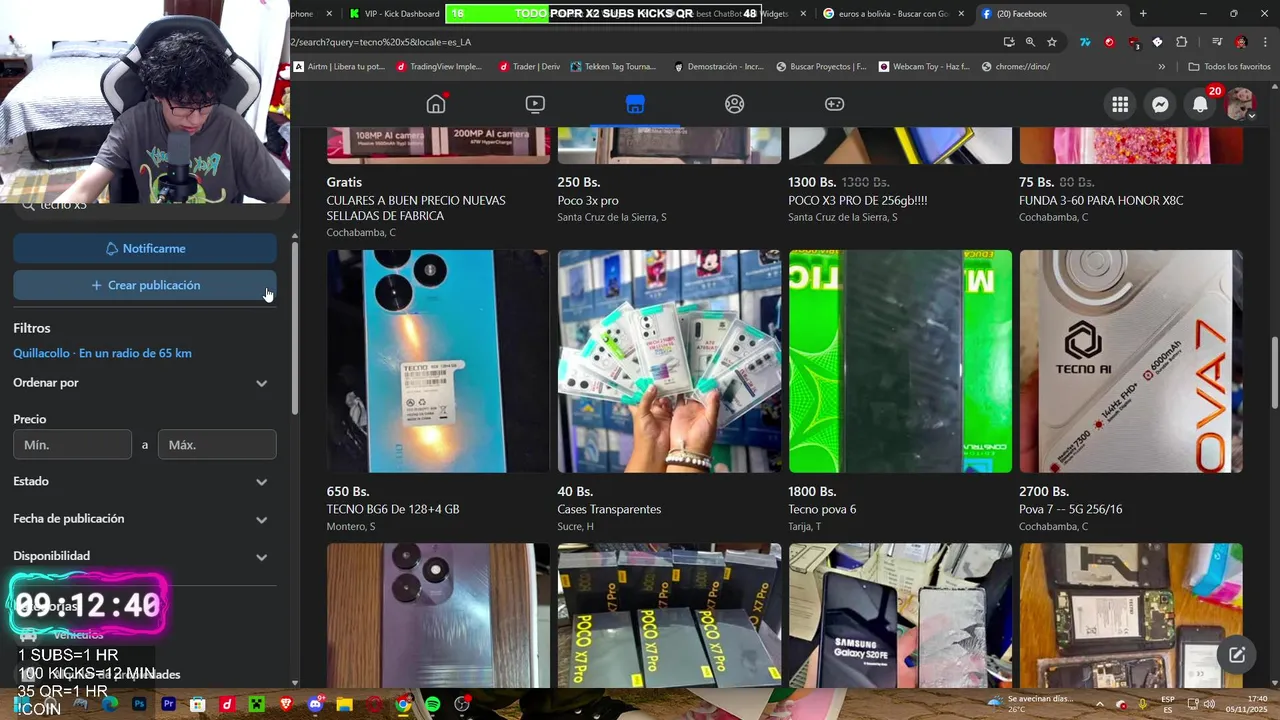Open notifications bell with 20 badge
Image resolution: width=1280 pixels, height=720 pixels.
click(x=1201, y=104)
